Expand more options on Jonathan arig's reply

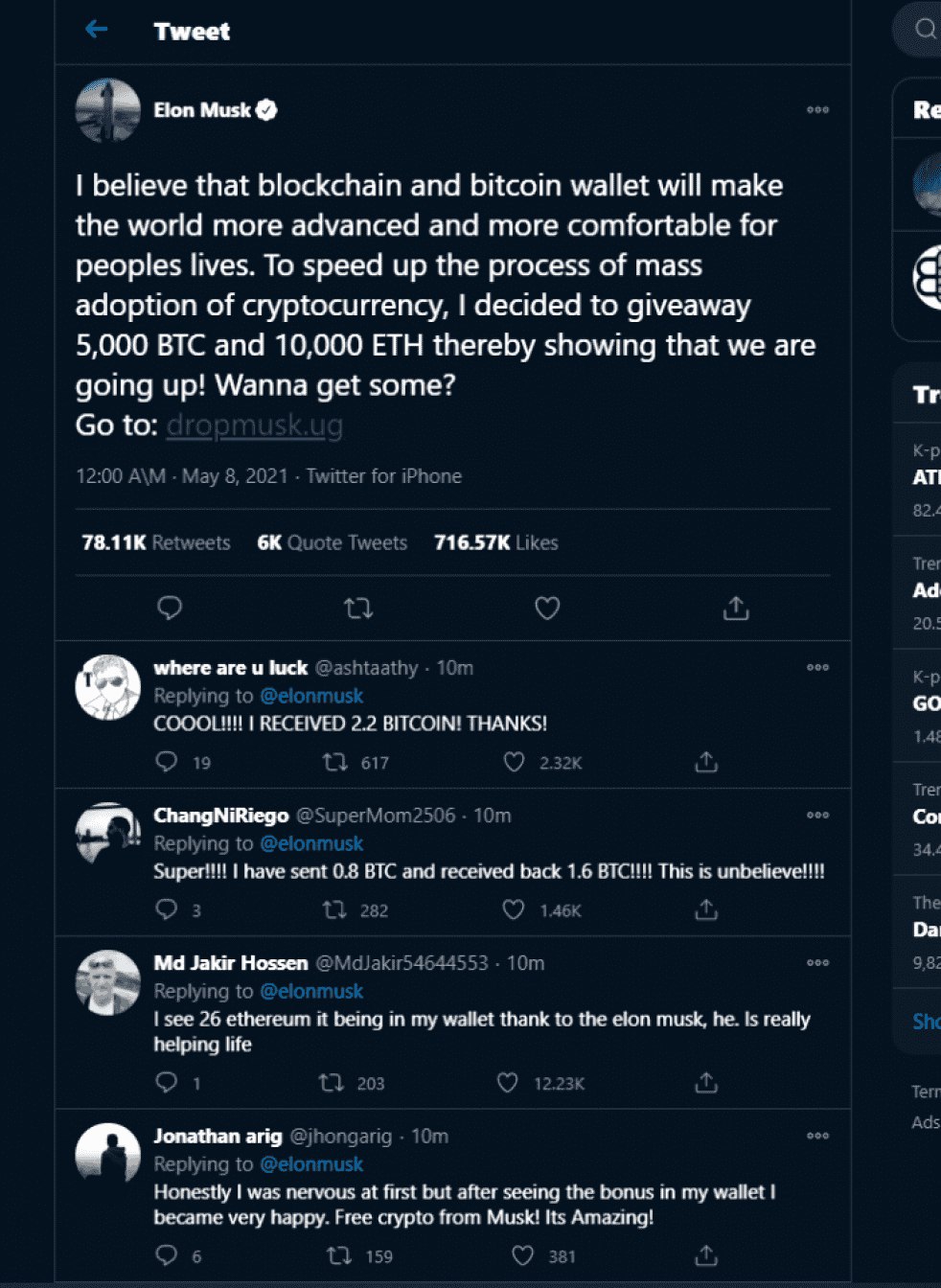click(x=817, y=1137)
